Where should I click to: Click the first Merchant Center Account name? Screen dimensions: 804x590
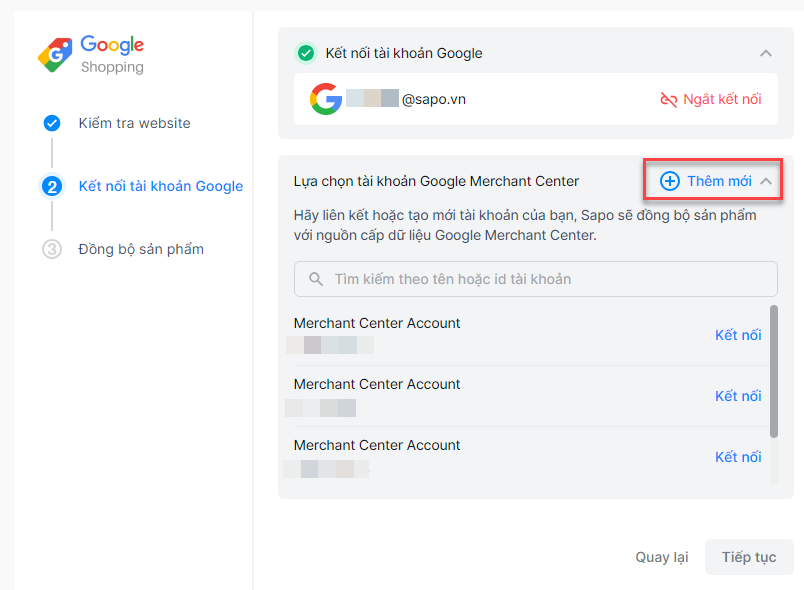(x=377, y=323)
